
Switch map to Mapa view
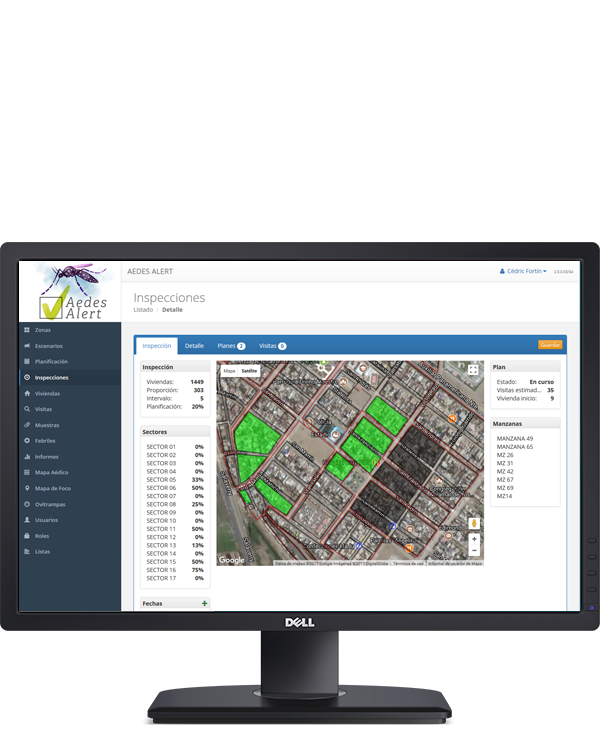(229, 371)
